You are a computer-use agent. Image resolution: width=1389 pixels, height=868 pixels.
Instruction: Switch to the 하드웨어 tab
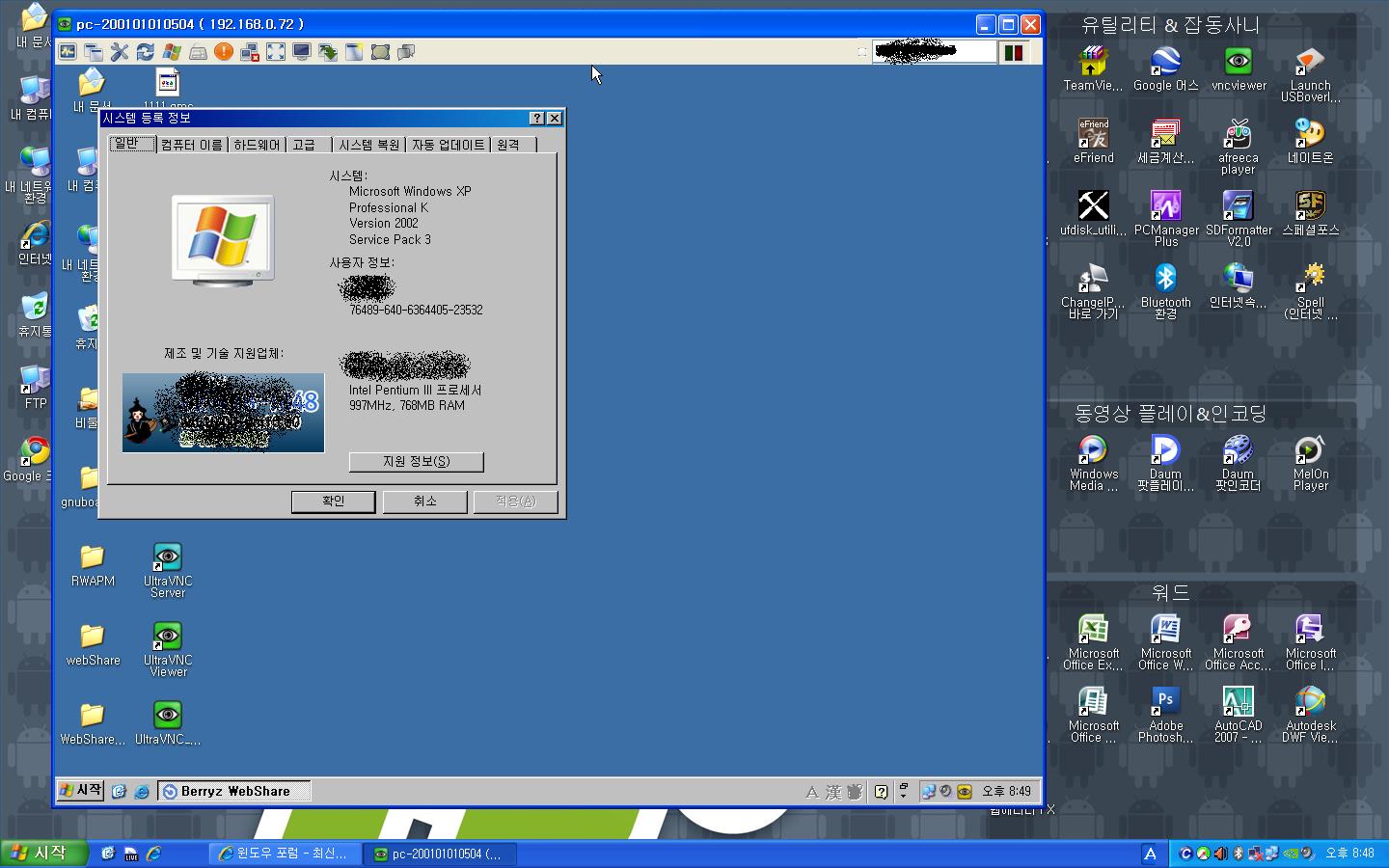point(257,145)
